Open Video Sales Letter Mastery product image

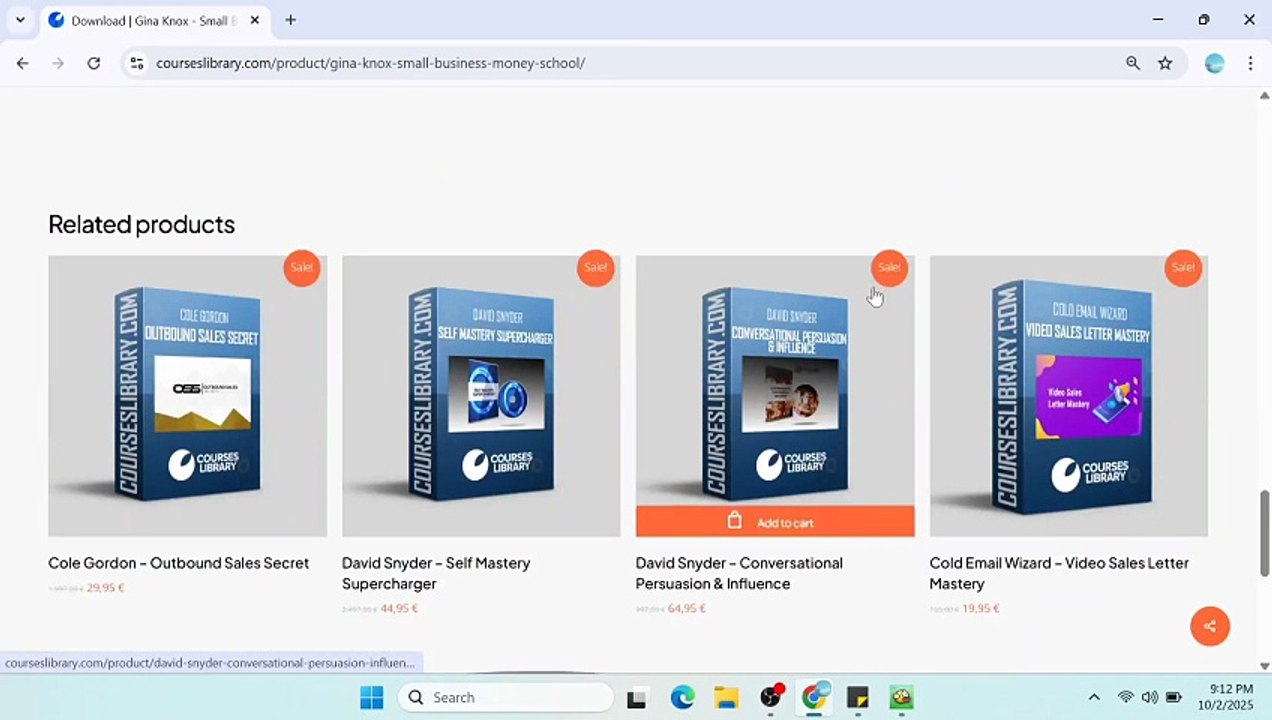tap(1069, 396)
